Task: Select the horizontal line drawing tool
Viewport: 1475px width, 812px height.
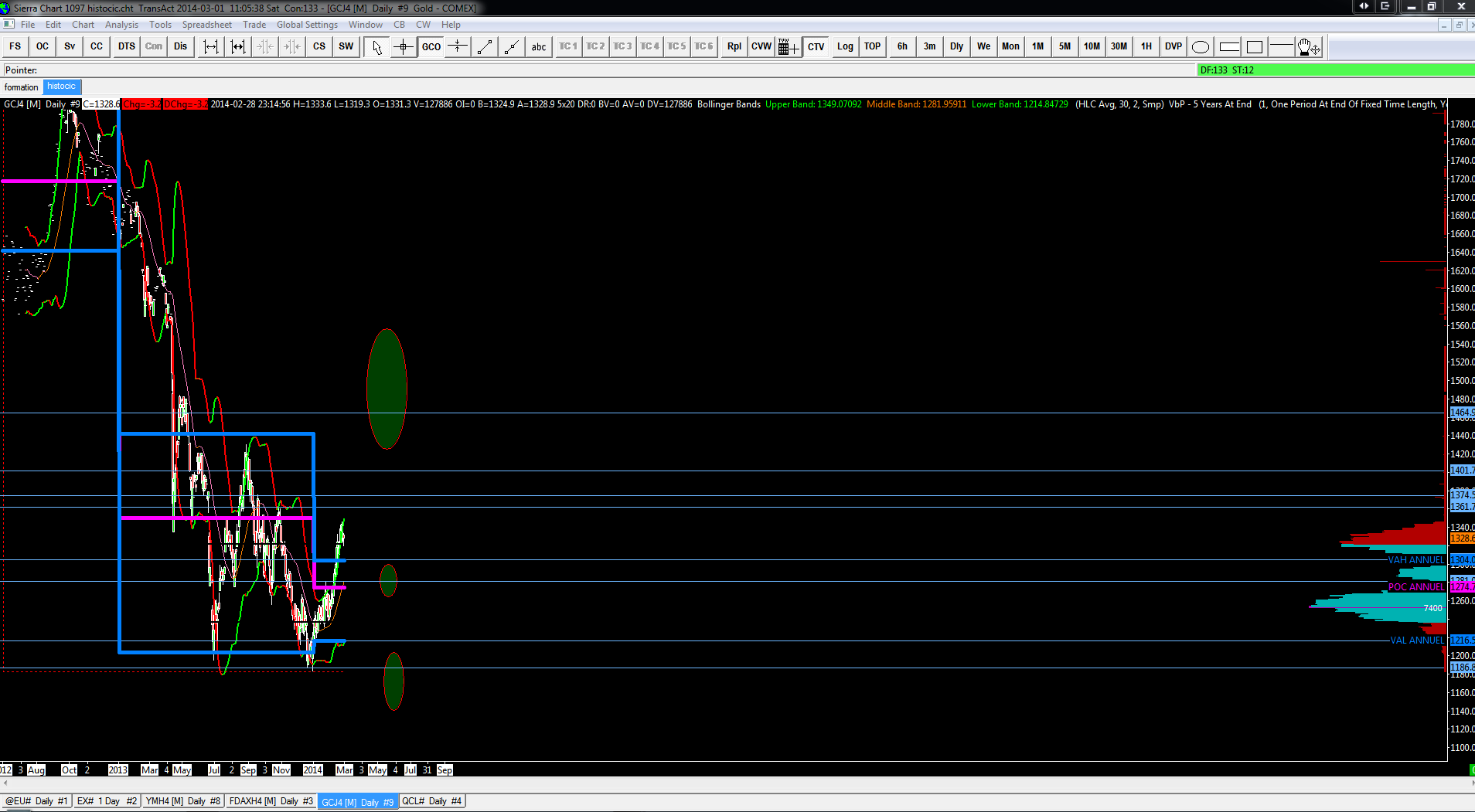Action: click(x=1282, y=46)
